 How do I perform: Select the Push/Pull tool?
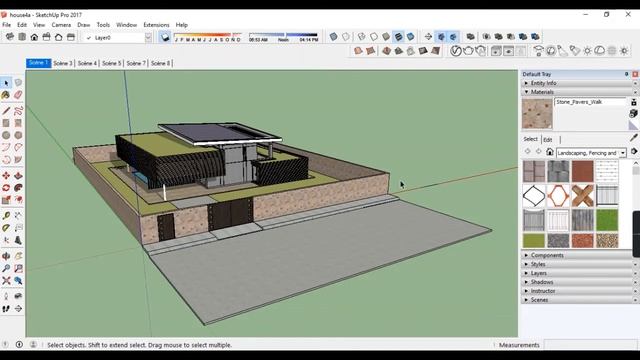click(18, 176)
